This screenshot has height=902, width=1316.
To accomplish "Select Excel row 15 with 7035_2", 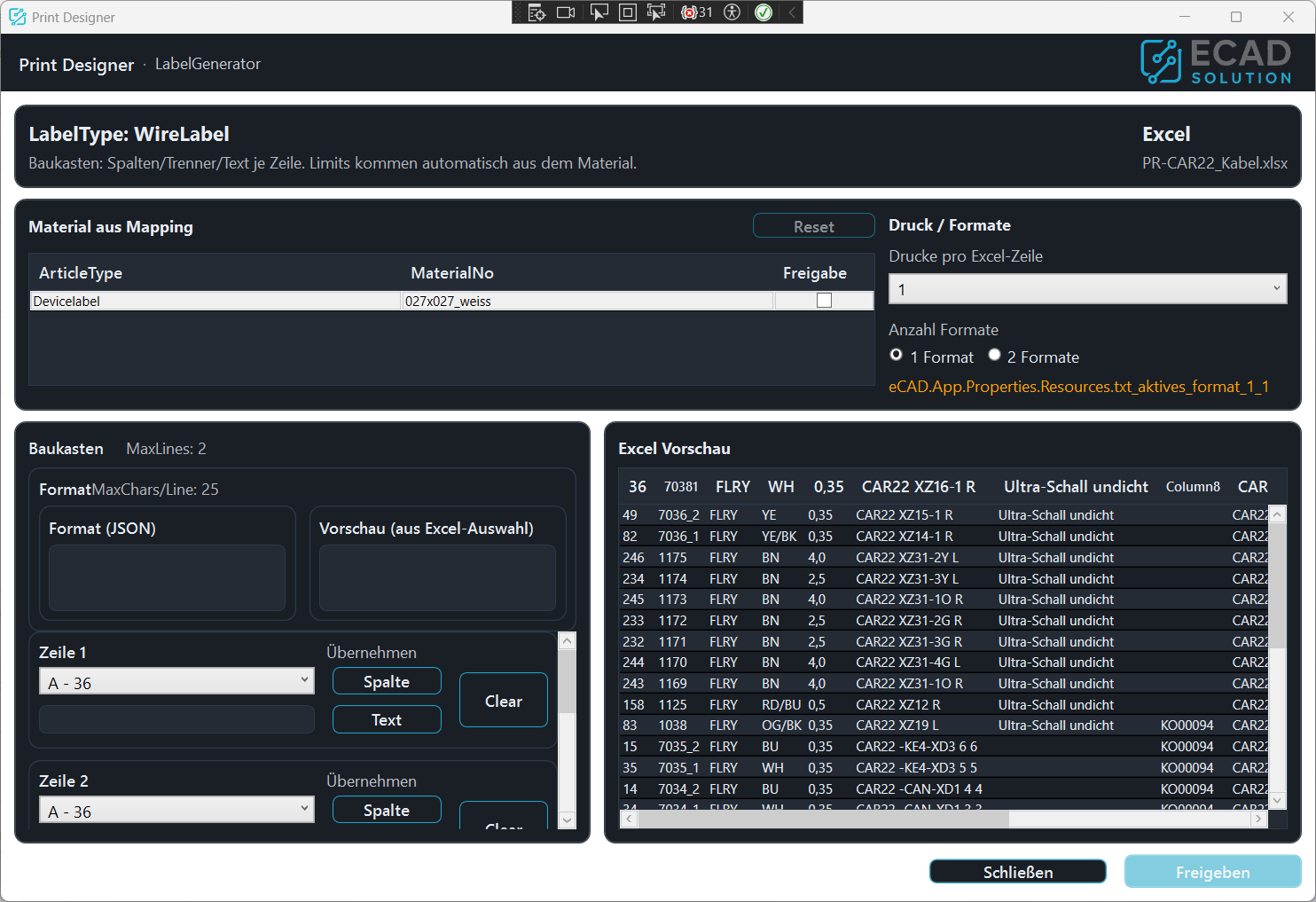I will pyautogui.click(x=944, y=746).
